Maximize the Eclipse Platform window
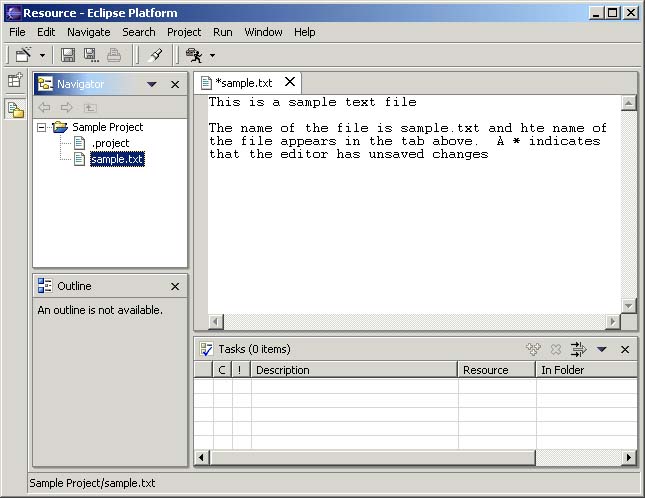The image size is (645, 498). pos(613,13)
